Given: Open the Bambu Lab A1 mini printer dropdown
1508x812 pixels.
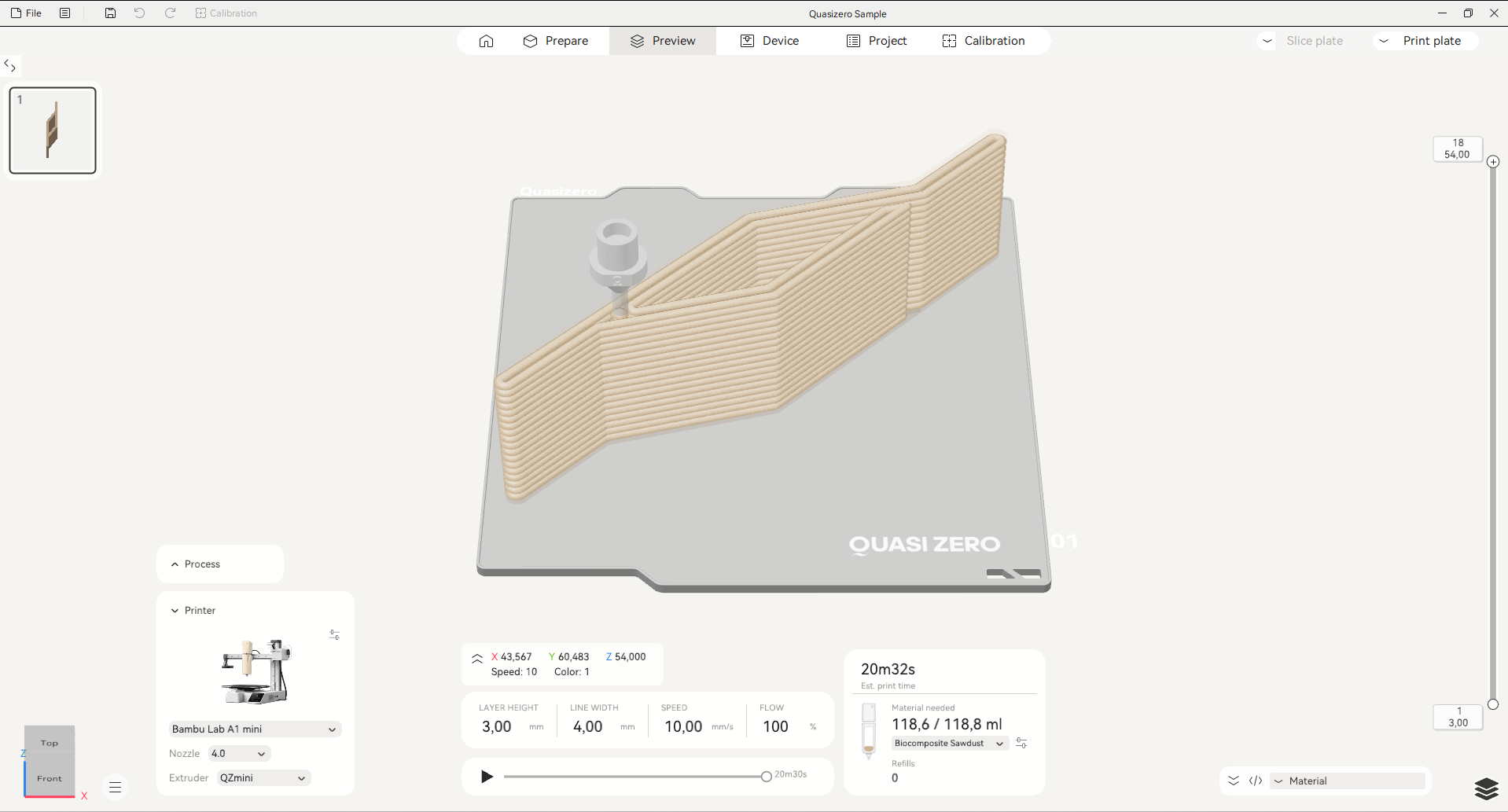Looking at the screenshot, I should click(255, 729).
